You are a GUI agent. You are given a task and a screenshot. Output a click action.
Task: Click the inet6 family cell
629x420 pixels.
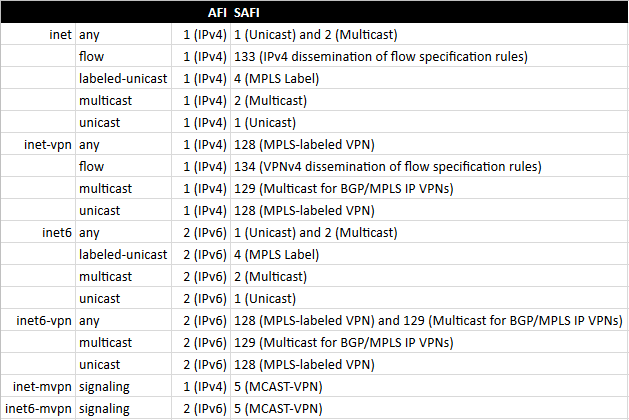click(x=55, y=232)
